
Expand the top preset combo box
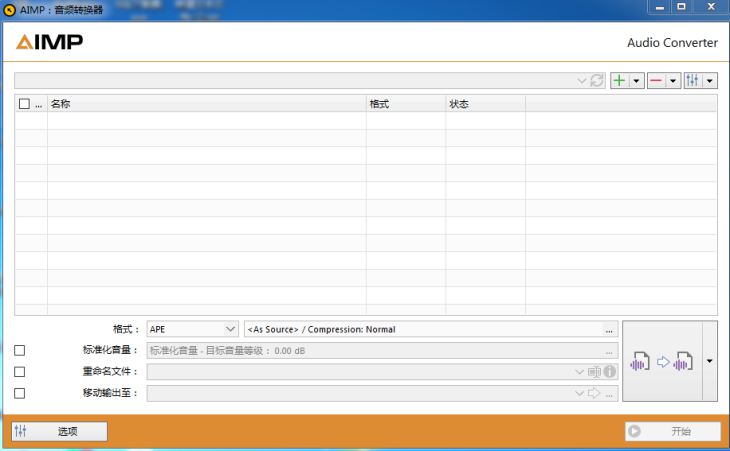(581, 81)
